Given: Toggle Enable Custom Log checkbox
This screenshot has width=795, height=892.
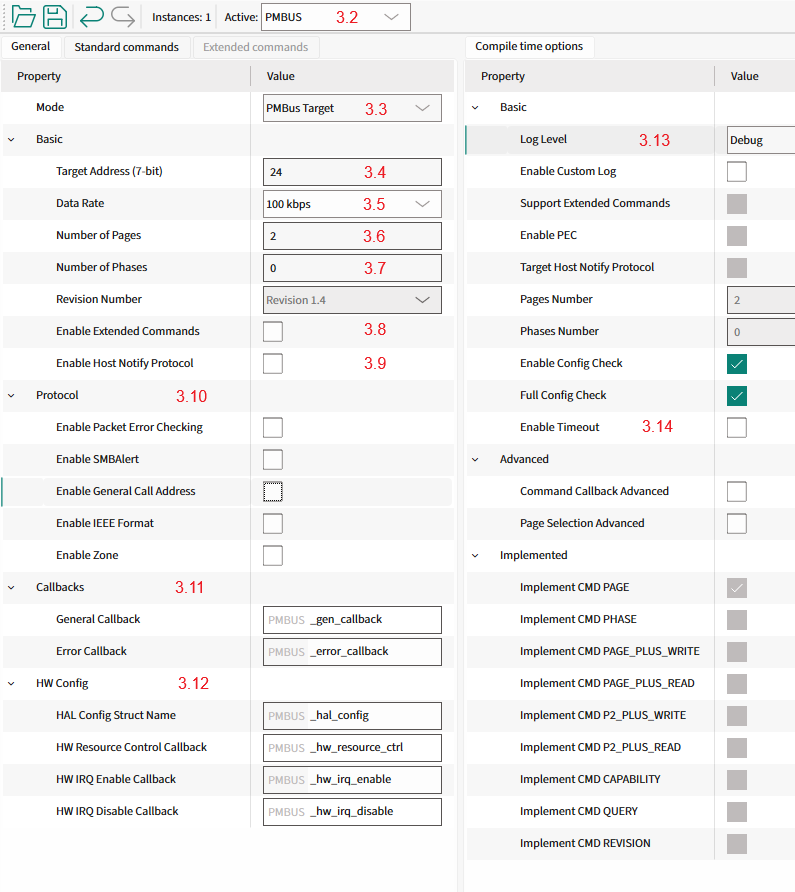Looking at the screenshot, I should click(x=737, y=172).
